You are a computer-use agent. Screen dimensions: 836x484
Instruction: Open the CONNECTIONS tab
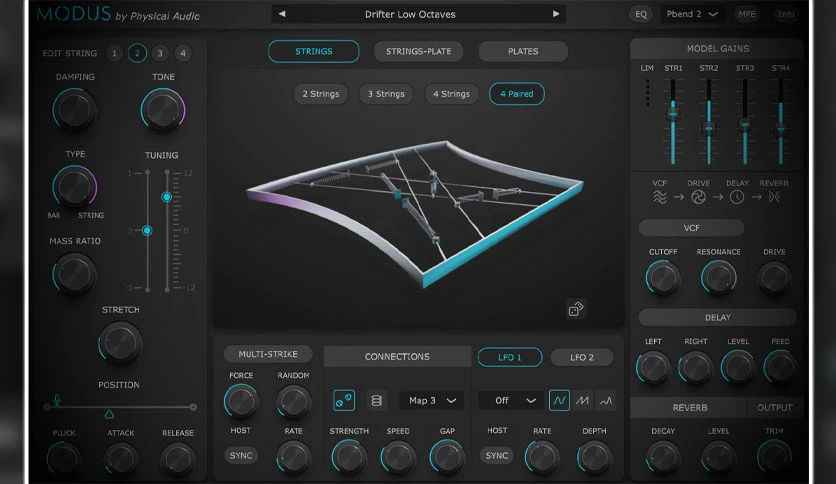click(x=397, y=357)
